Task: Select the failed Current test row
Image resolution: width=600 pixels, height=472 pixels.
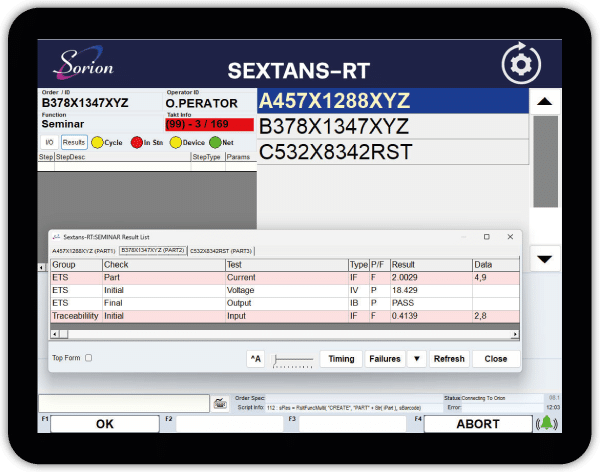Action: [285, 278]
